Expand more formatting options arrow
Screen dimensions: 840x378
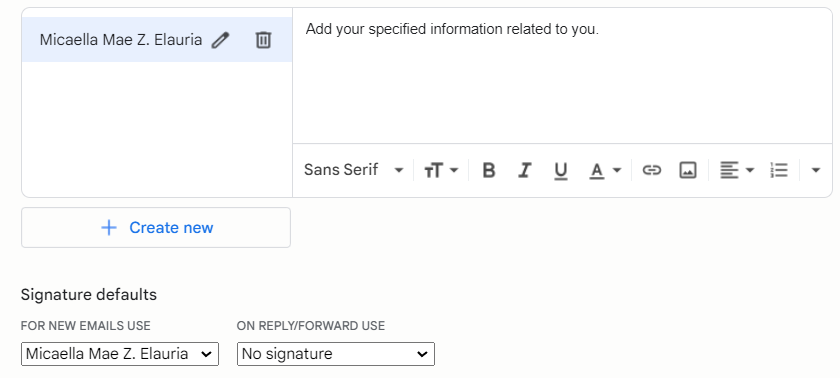click(815, 170)
